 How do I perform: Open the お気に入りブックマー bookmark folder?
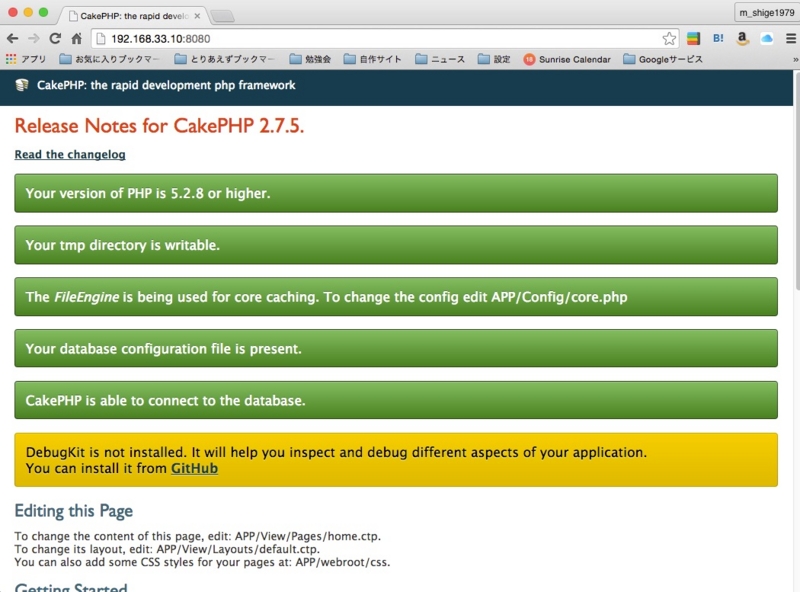pyautogui.click(x=109, y=59)
